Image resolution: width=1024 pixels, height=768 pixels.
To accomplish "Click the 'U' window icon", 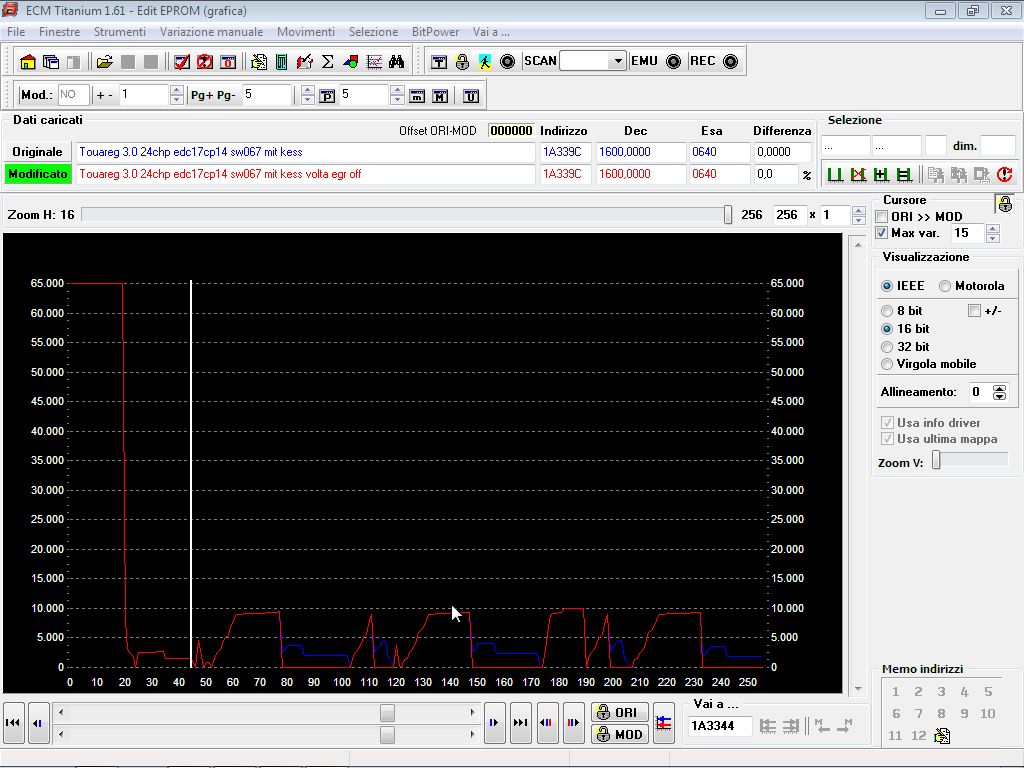I will tap(471, 96).
